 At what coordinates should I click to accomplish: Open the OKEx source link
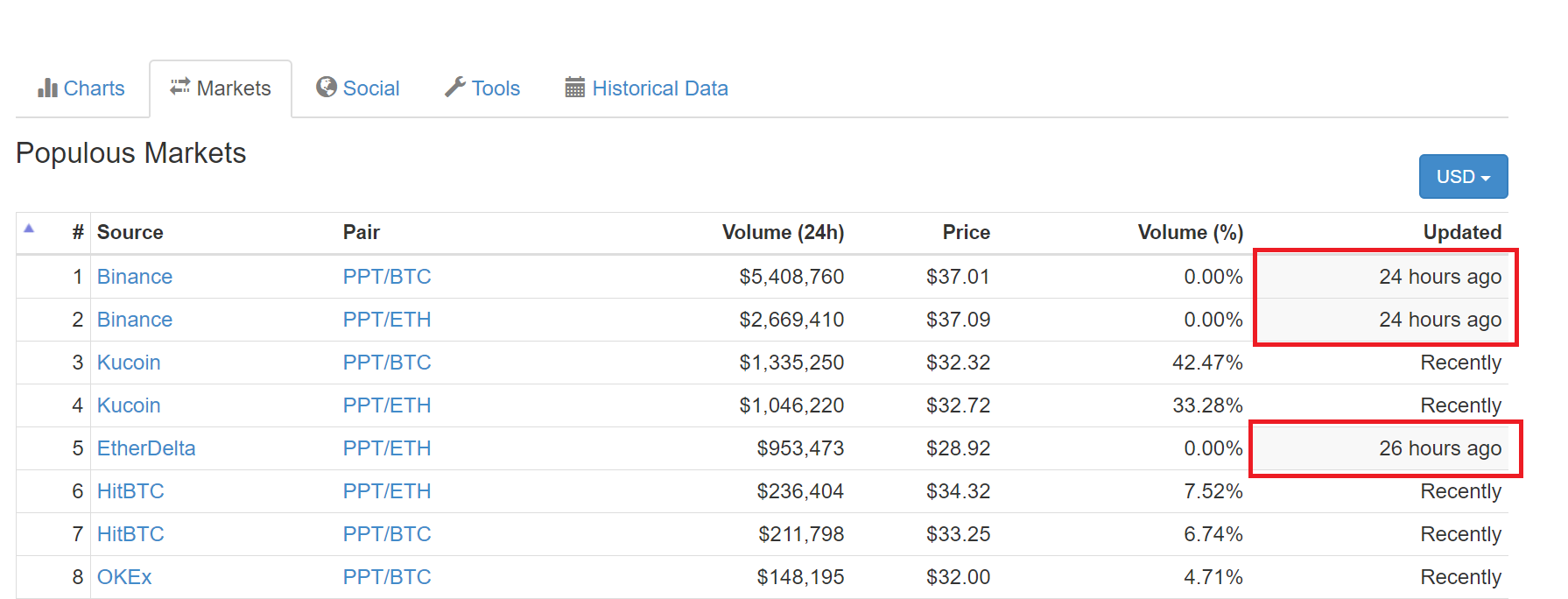124,577
